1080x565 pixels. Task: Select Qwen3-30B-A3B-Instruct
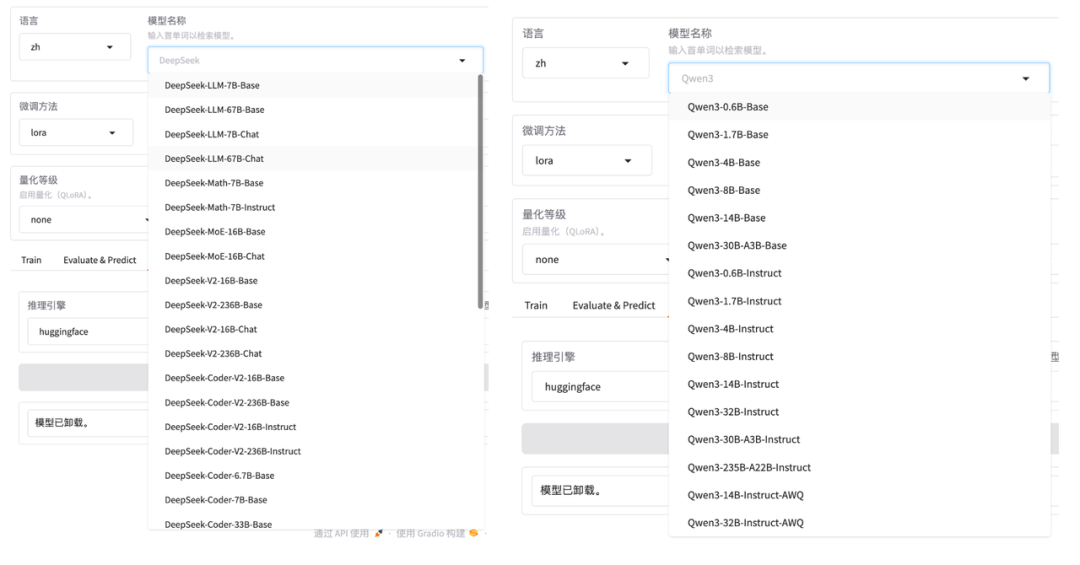click(x=859, y=440)
